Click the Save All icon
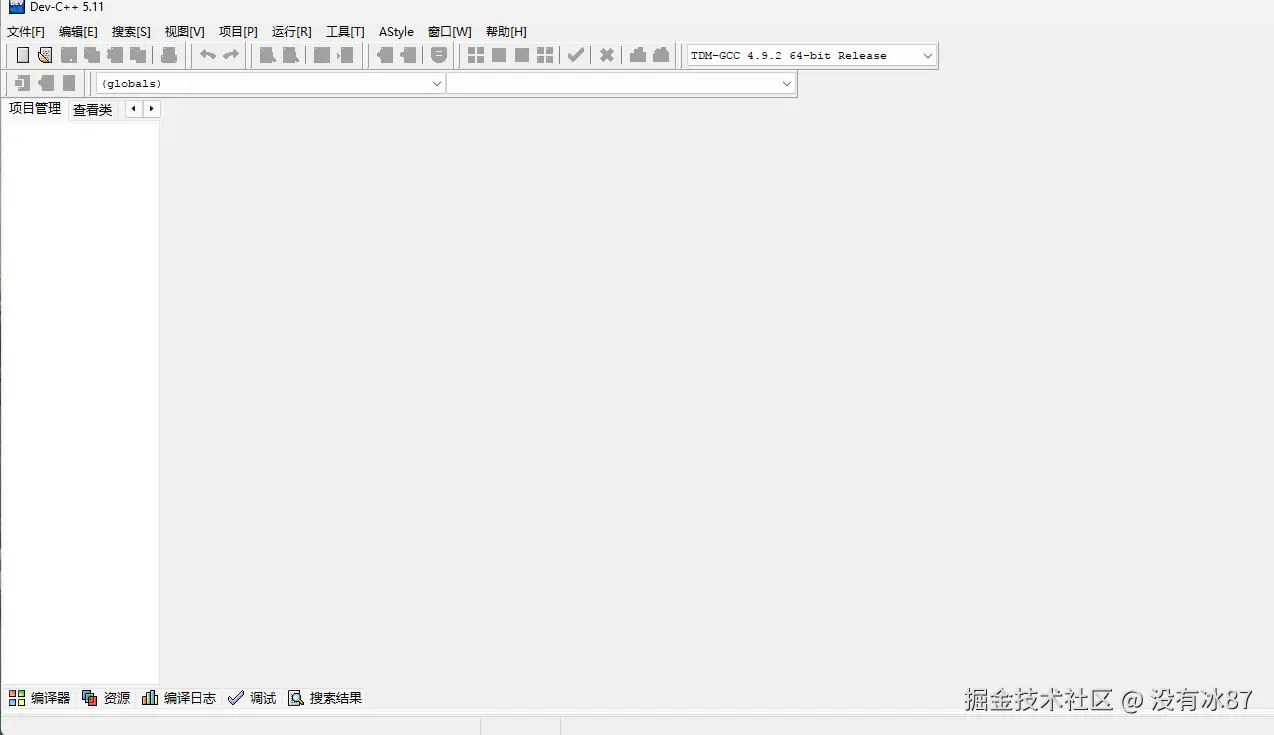Viewport: 1274px width, 735px height. coord(92,56)
